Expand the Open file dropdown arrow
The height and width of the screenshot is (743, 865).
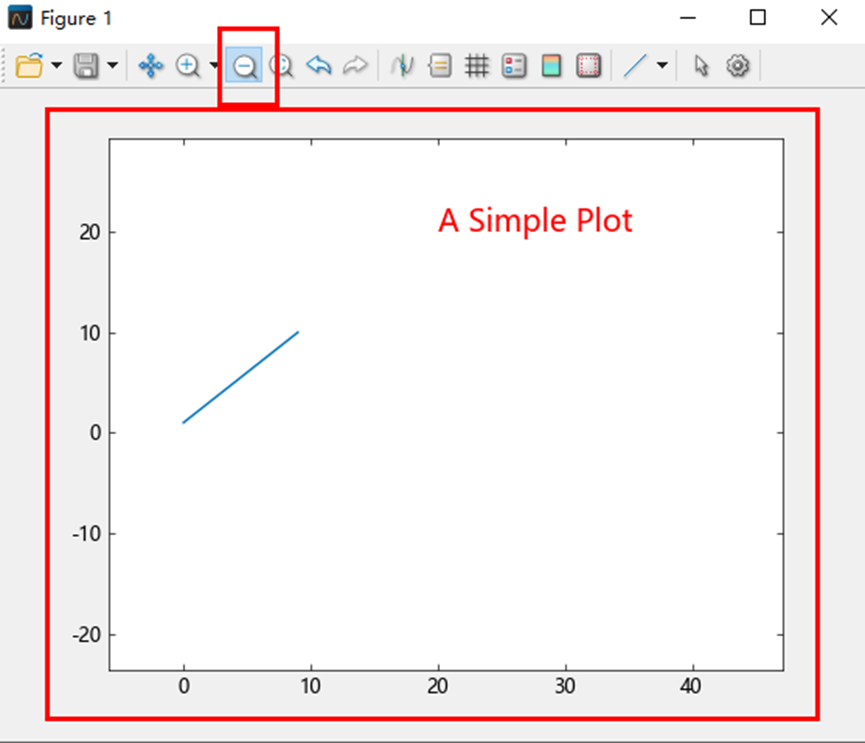(56, 65)
